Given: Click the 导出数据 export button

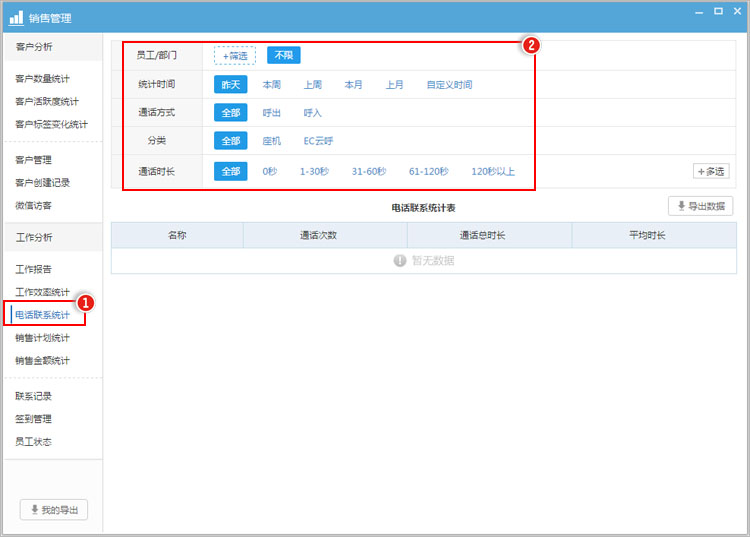Looking at the screenshot, I should coord(701,206).
